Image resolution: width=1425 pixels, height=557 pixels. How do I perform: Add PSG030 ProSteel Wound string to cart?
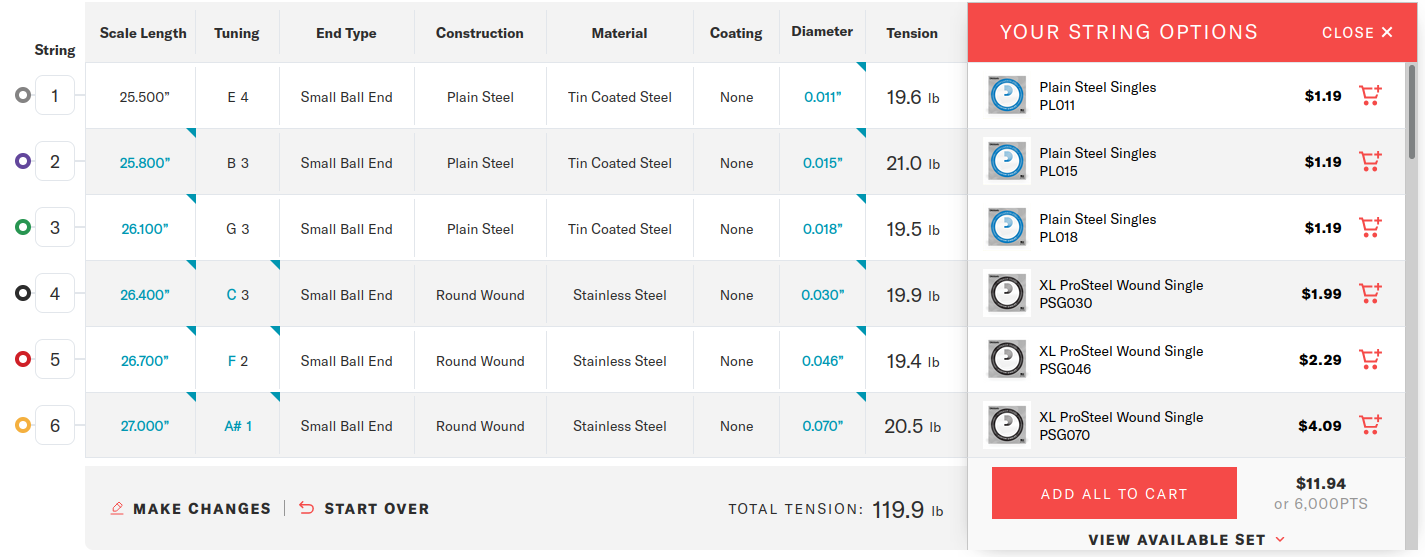[x=1369, y=294]
